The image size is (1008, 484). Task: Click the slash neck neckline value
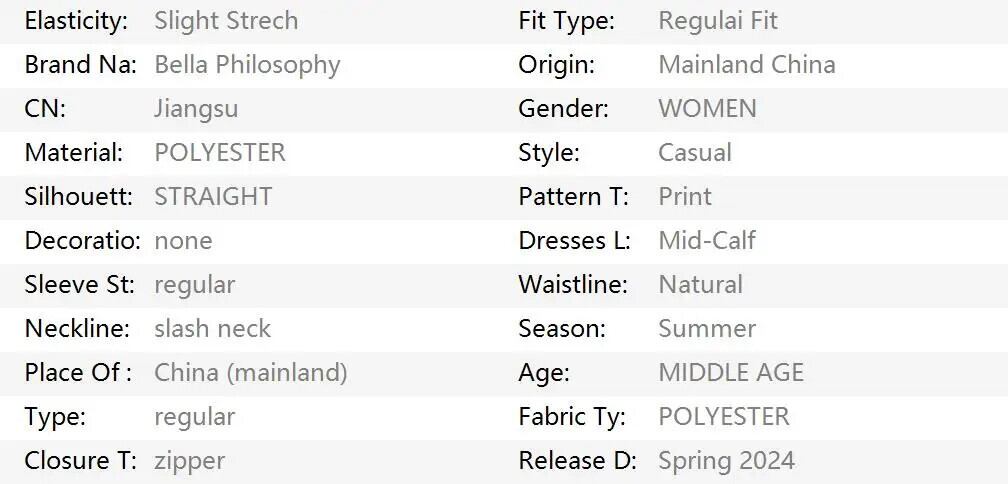(x=212, y=329)
